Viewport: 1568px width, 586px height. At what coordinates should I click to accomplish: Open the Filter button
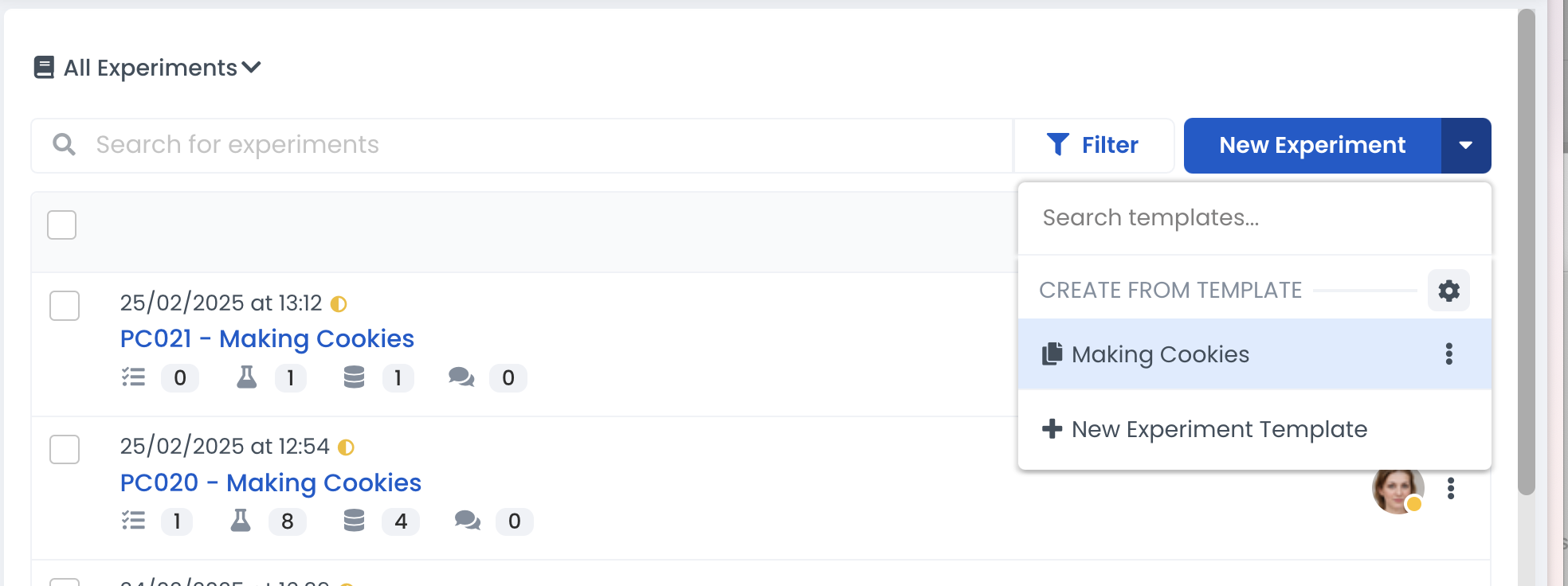[1093, 146]
